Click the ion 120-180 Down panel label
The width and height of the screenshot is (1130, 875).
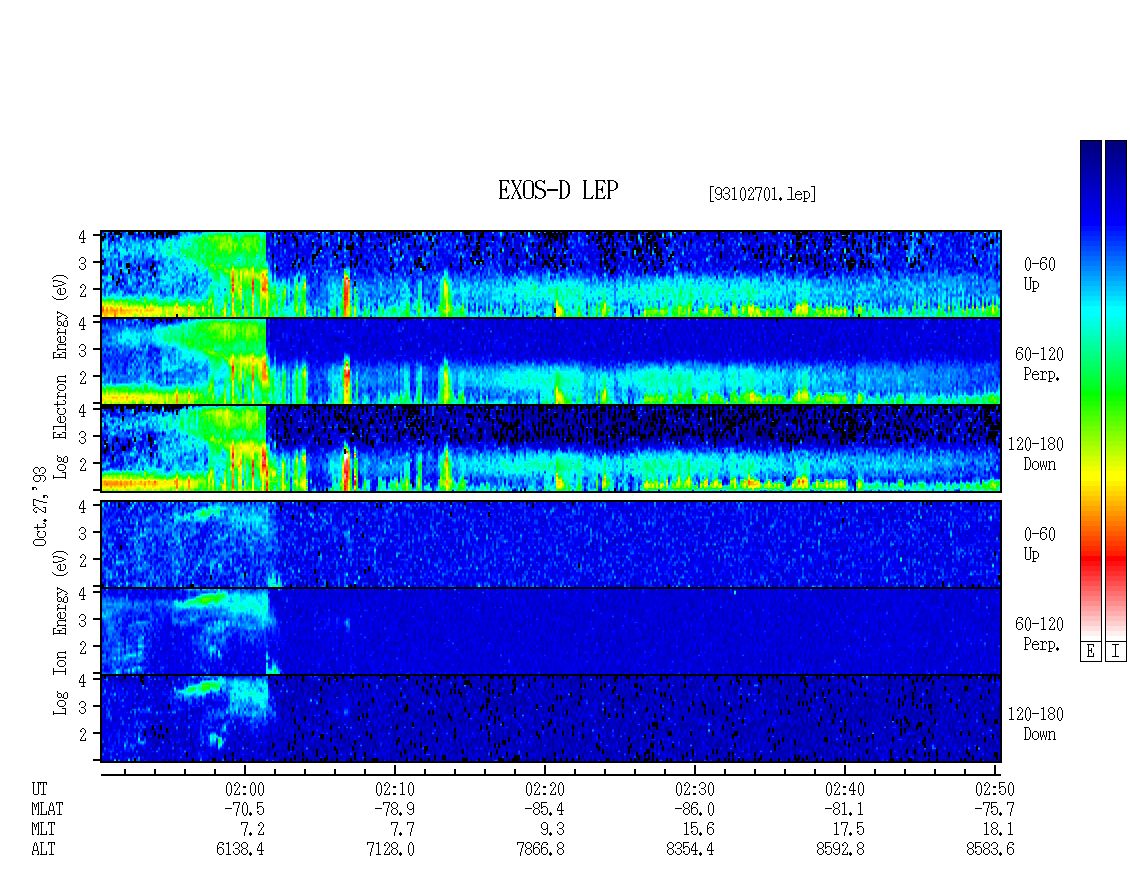click(1035, 724)
